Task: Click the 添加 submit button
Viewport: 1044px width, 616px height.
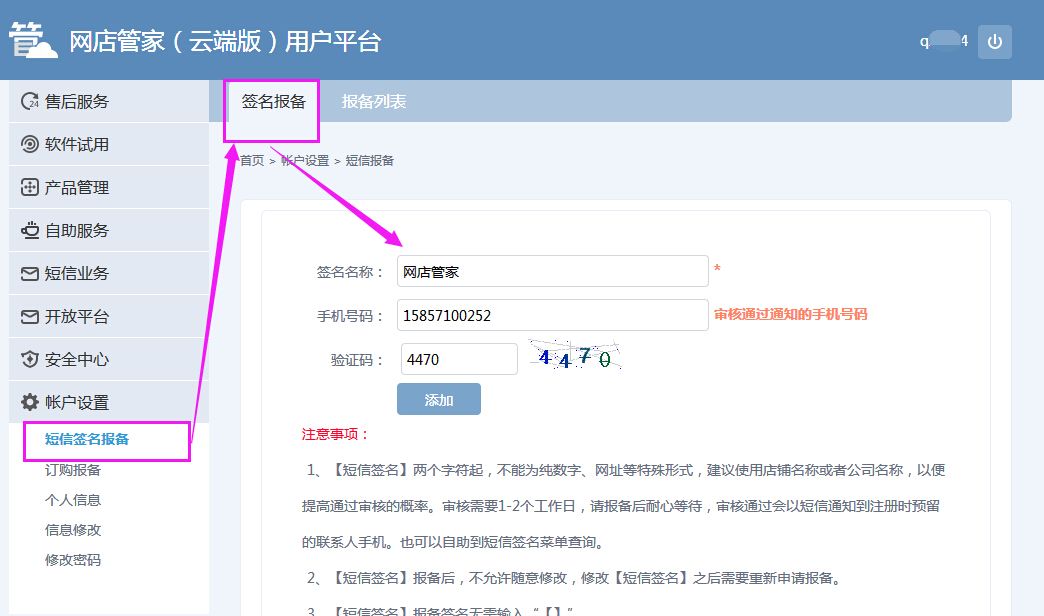Action: (x=438, y=398)
